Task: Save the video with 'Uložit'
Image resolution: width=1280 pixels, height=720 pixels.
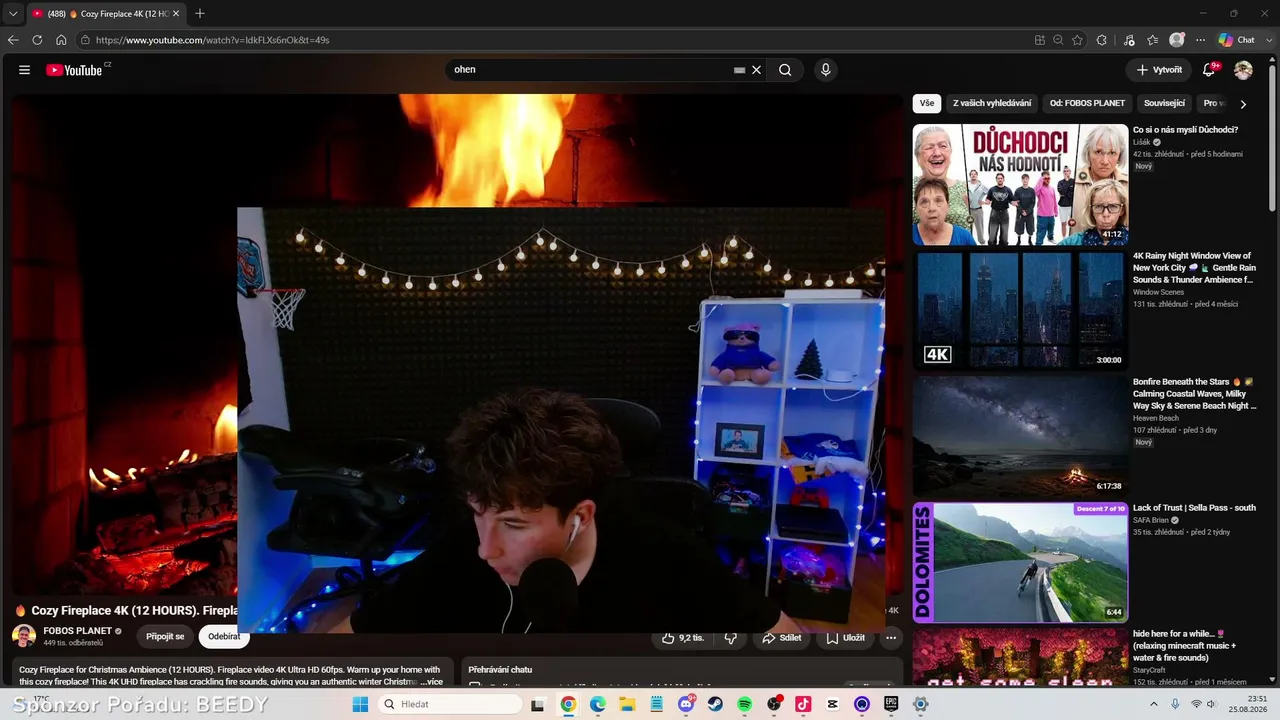Action: click(x=845, y=638)
